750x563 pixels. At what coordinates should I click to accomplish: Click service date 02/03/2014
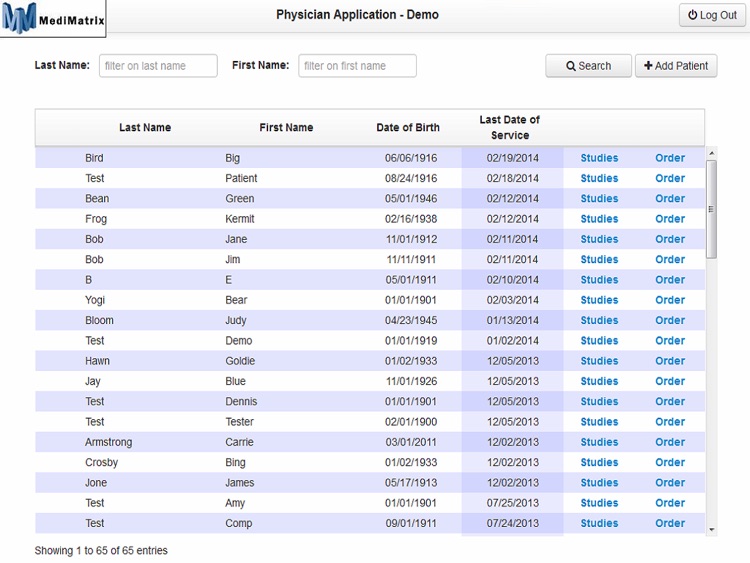(513, 300)
